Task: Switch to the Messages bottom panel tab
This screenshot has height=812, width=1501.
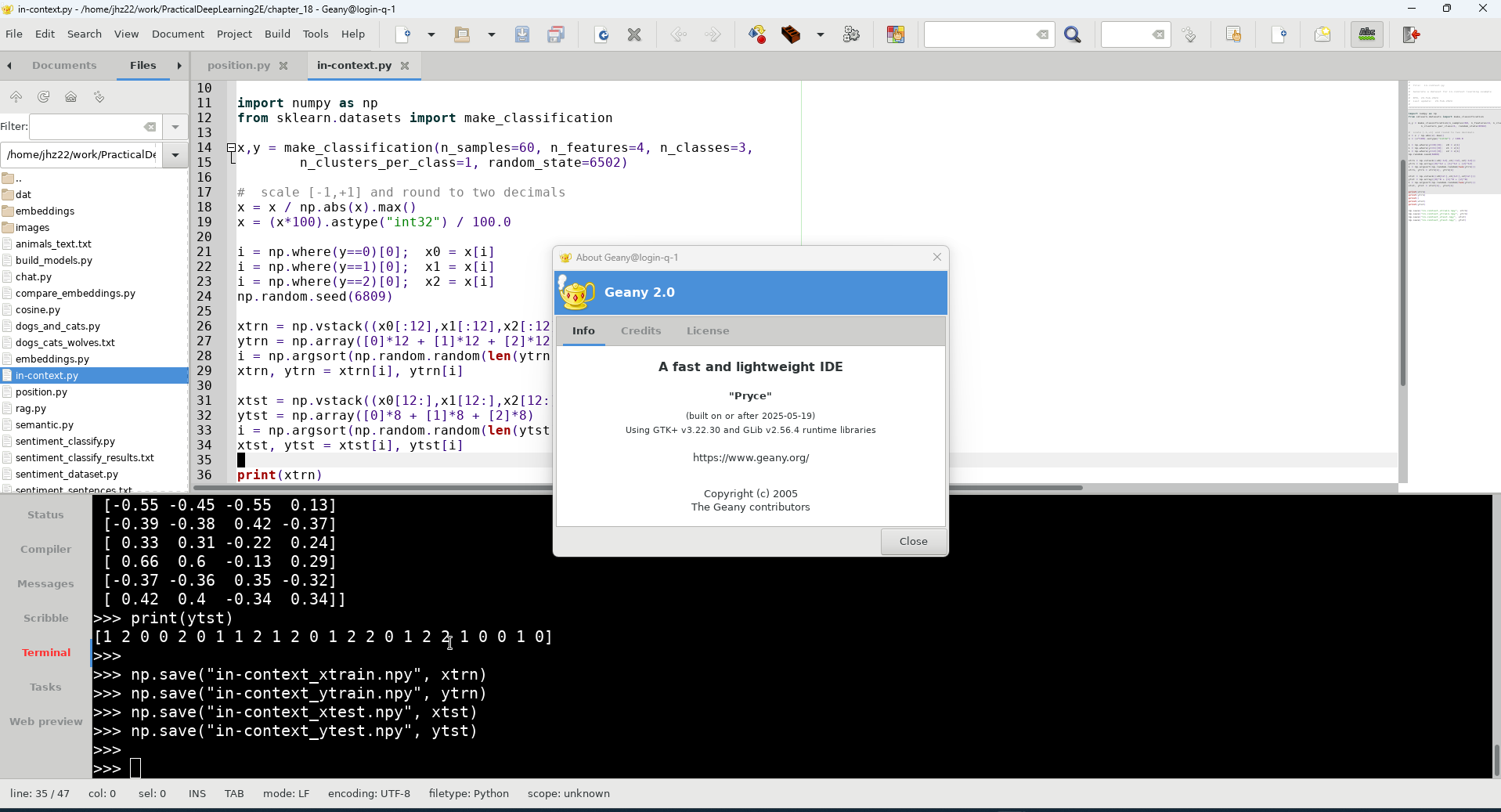Action: pos(45,584)
